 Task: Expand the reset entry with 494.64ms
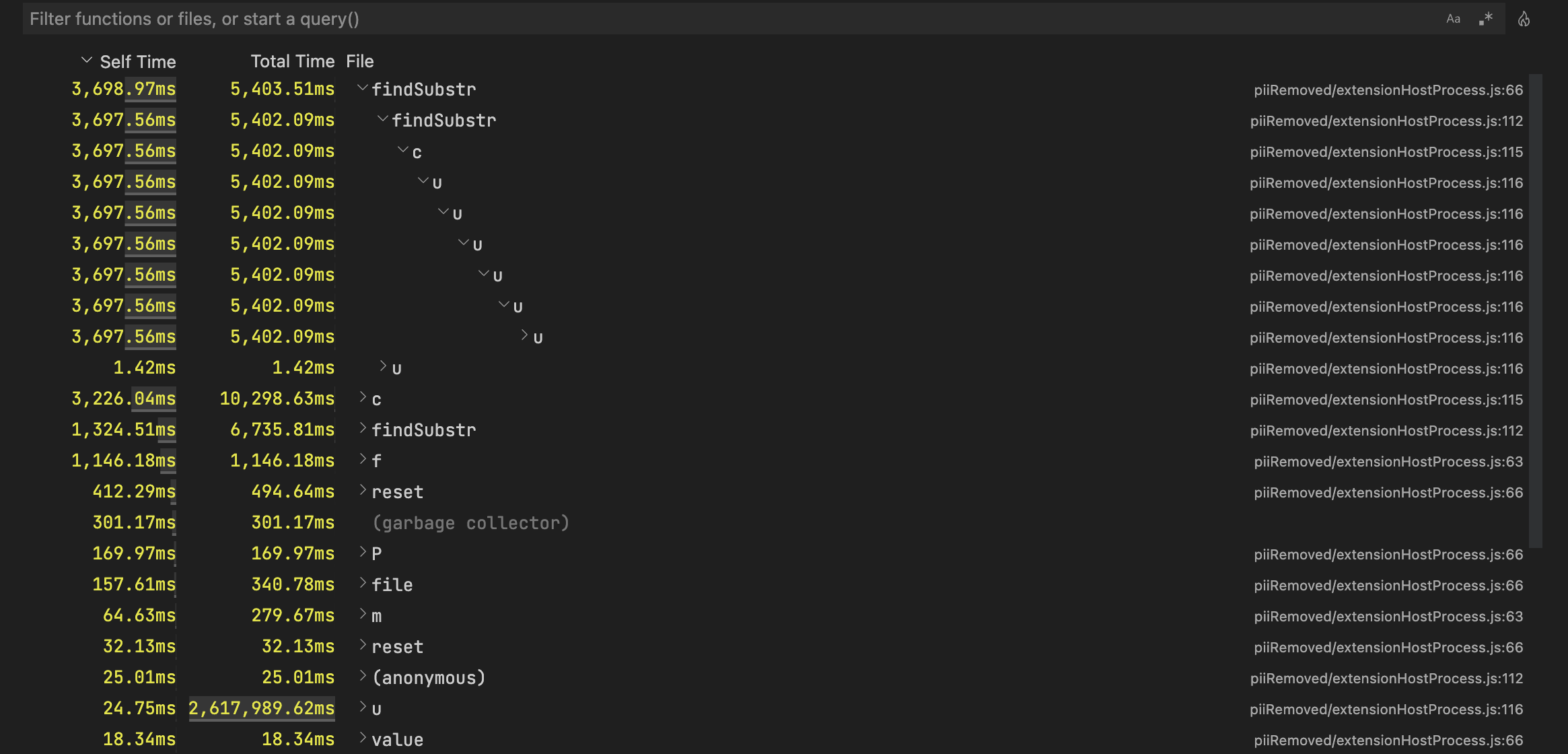coord(363,491)
